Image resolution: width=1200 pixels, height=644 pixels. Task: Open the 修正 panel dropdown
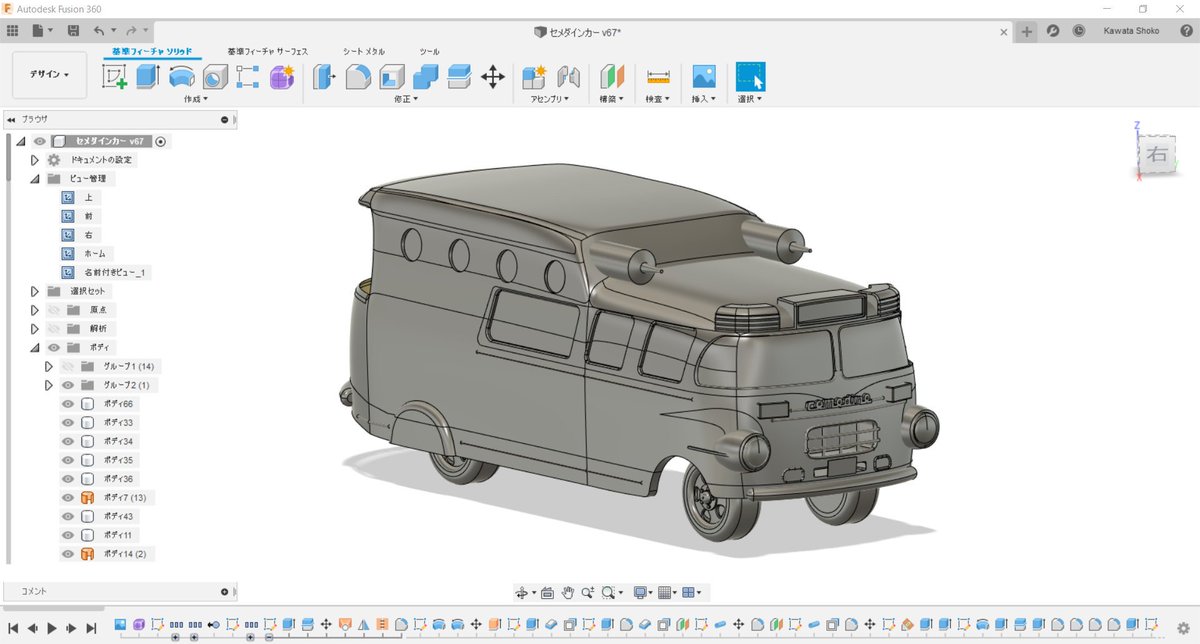point(406,99)
